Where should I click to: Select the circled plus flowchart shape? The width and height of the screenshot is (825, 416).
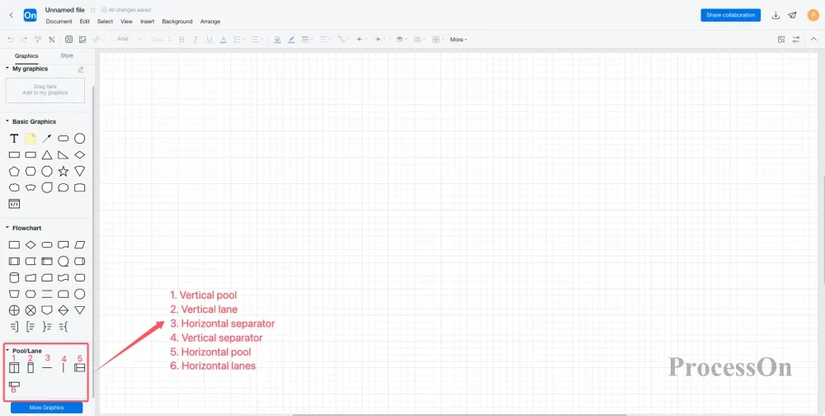pyautogui.click(x=14, y=310)
